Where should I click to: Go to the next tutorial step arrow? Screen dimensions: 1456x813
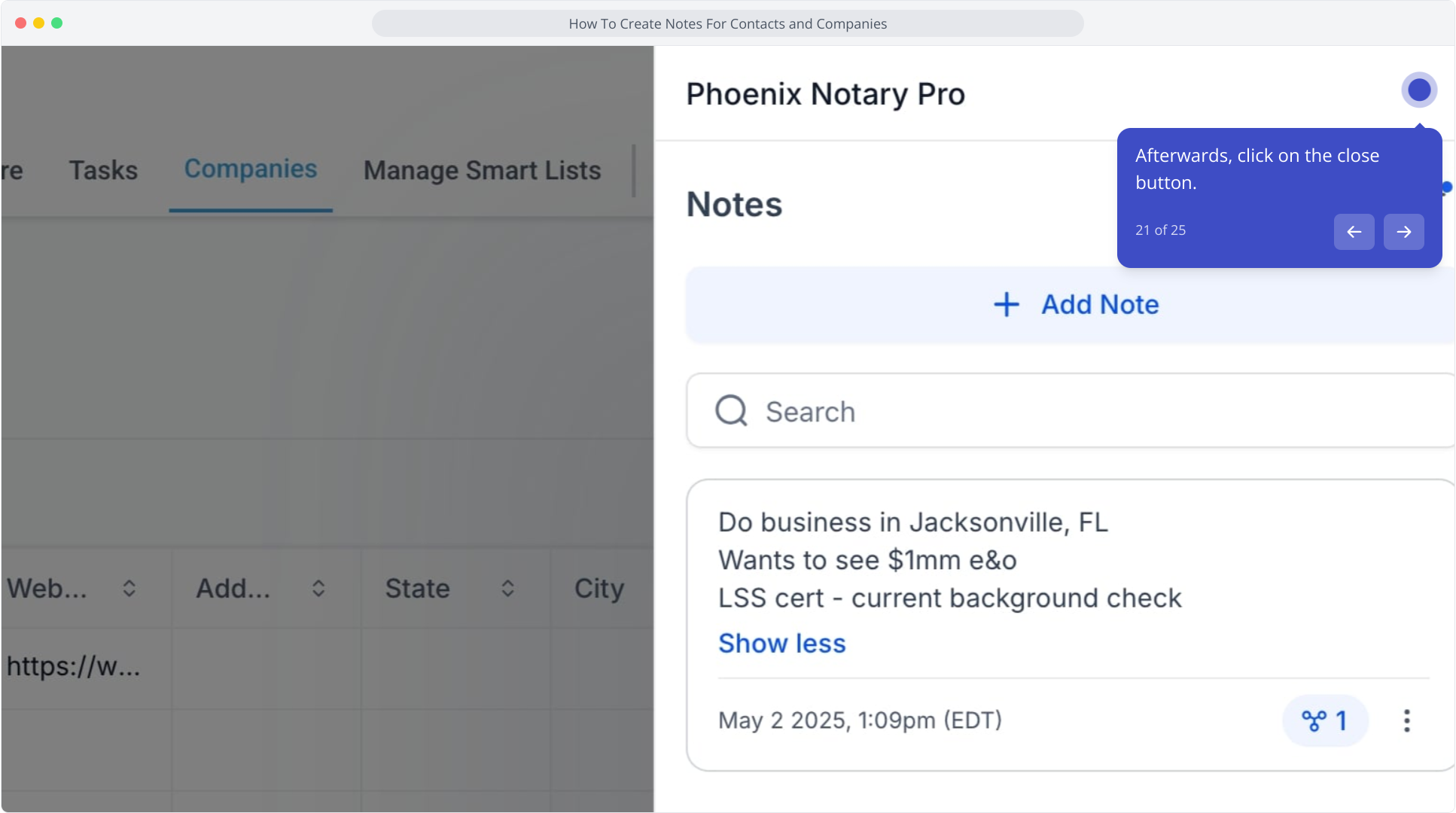(x=1403, y=232)
